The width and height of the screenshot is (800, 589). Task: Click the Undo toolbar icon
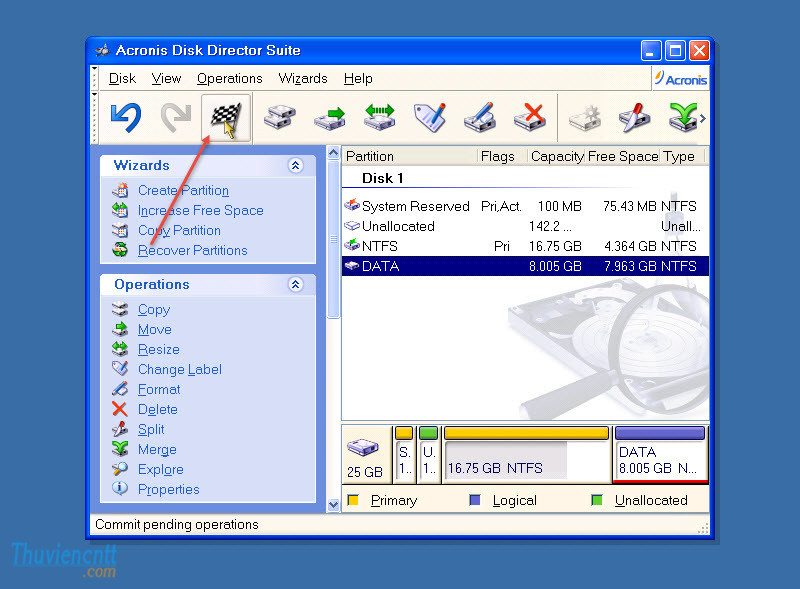pyautogui.click(x=126, y=117)
